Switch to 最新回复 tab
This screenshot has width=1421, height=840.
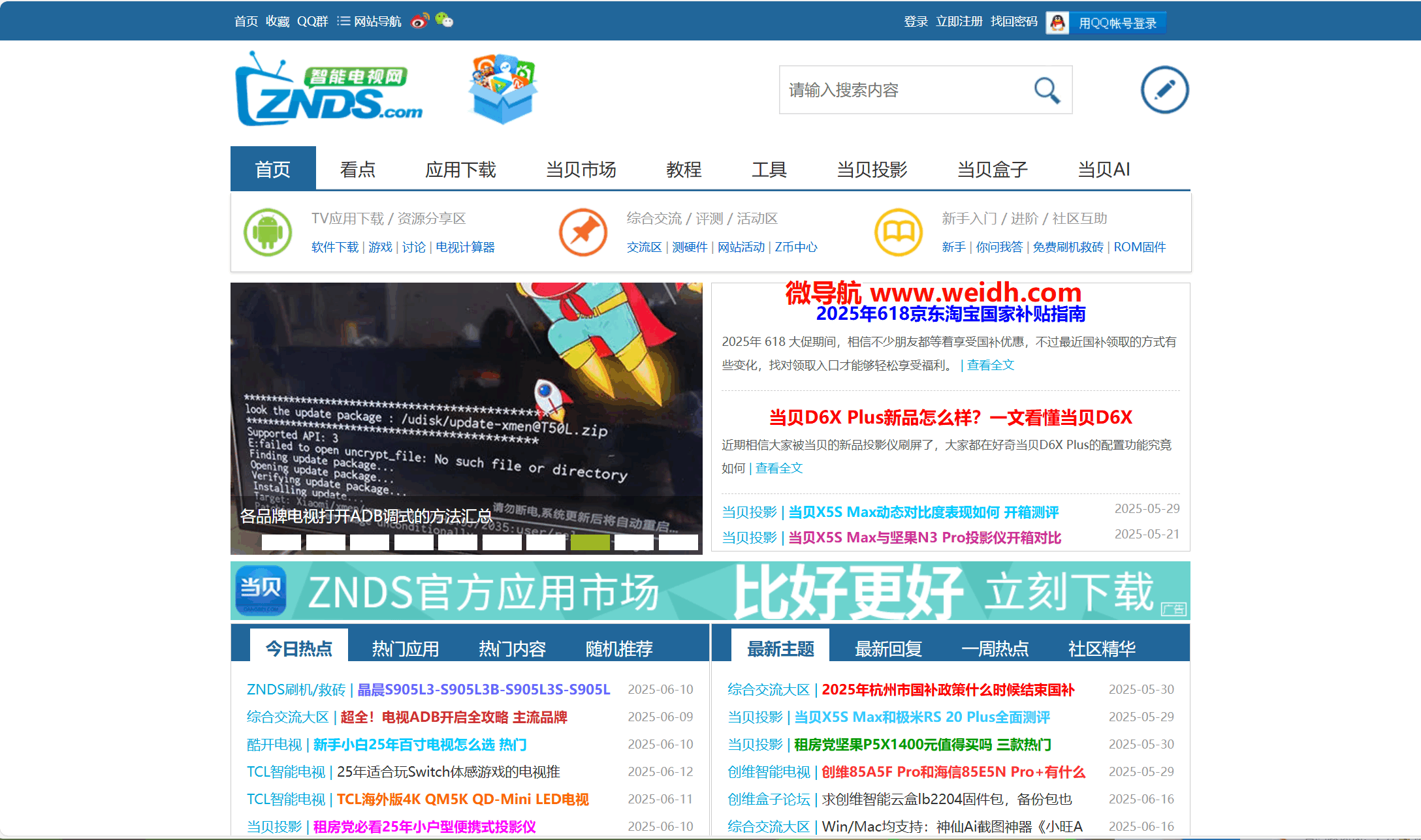[888, 648]
